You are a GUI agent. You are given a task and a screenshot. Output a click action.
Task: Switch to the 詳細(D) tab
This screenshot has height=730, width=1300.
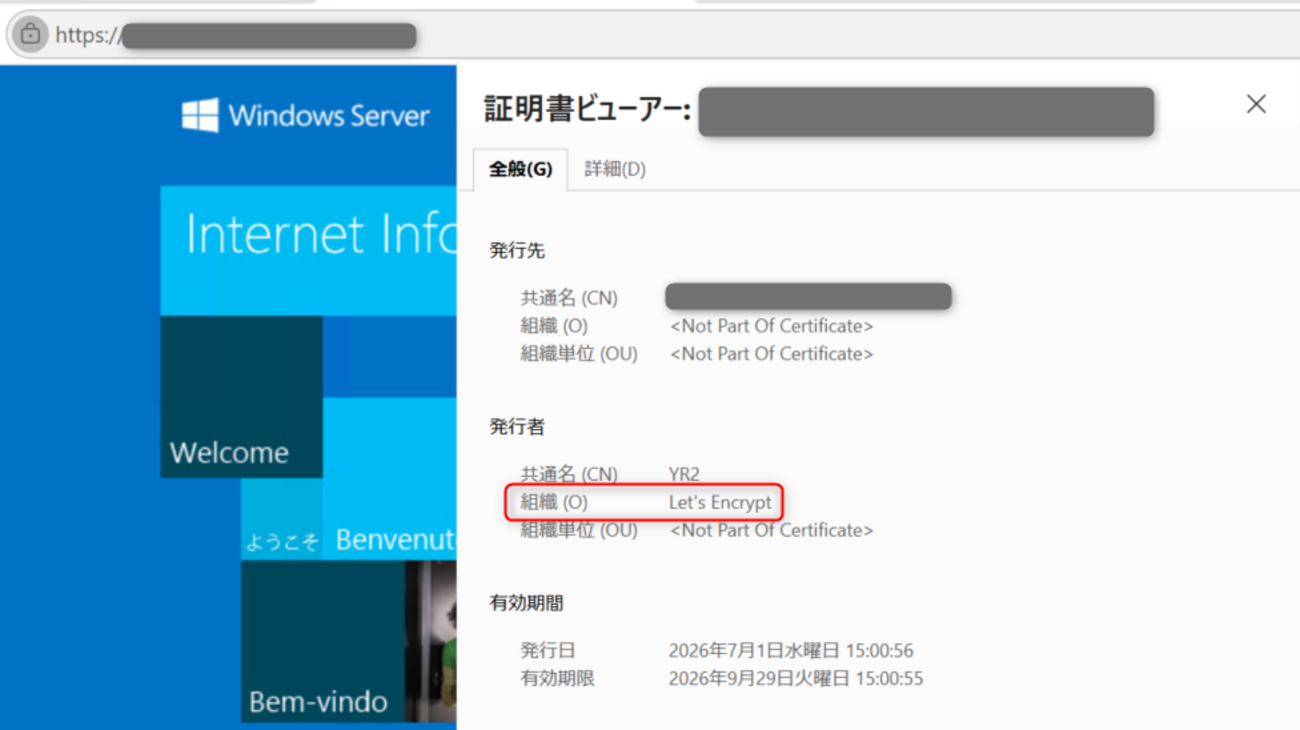[x=615, y=169]
